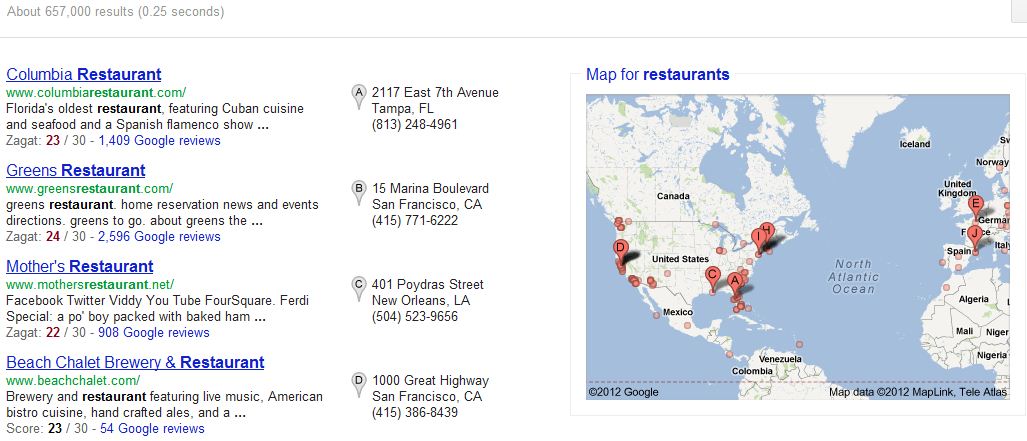Select red map marker D in California
1027x441 pixels.
click(x=620, y=248)
